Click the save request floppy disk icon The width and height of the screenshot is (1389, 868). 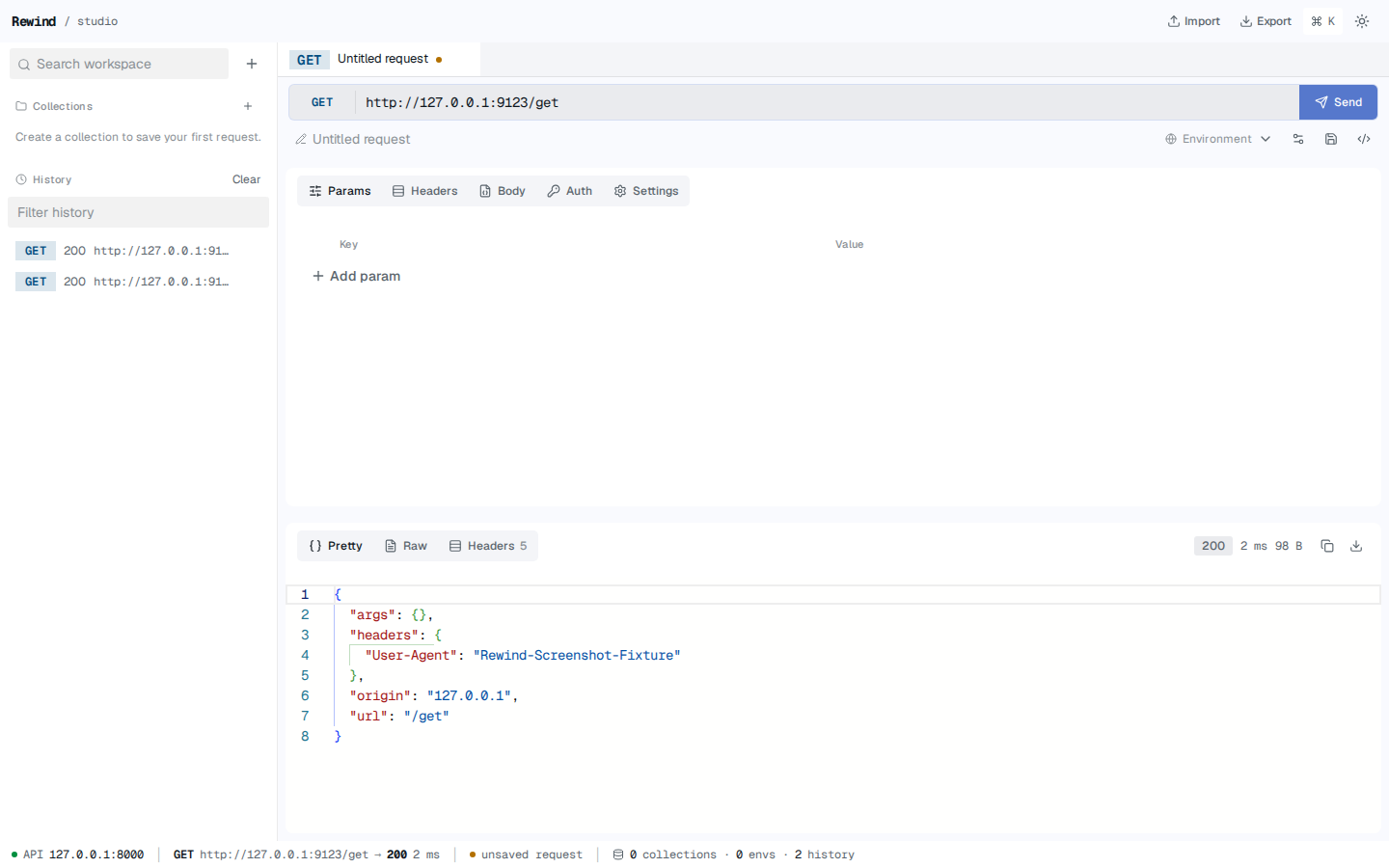pos(1331,139)
